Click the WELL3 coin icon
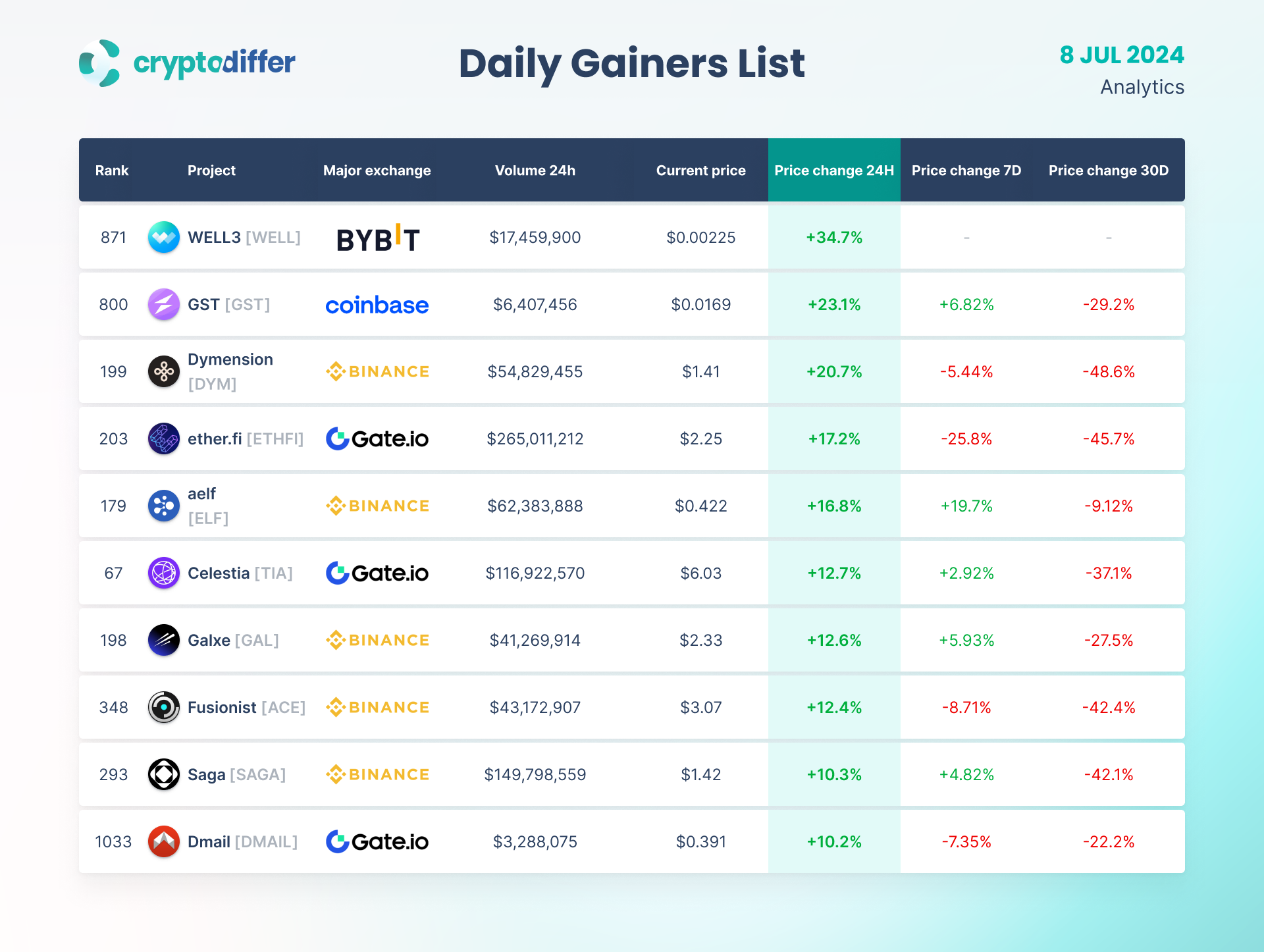Screen dimensions: 1264x952 [163, 237]
